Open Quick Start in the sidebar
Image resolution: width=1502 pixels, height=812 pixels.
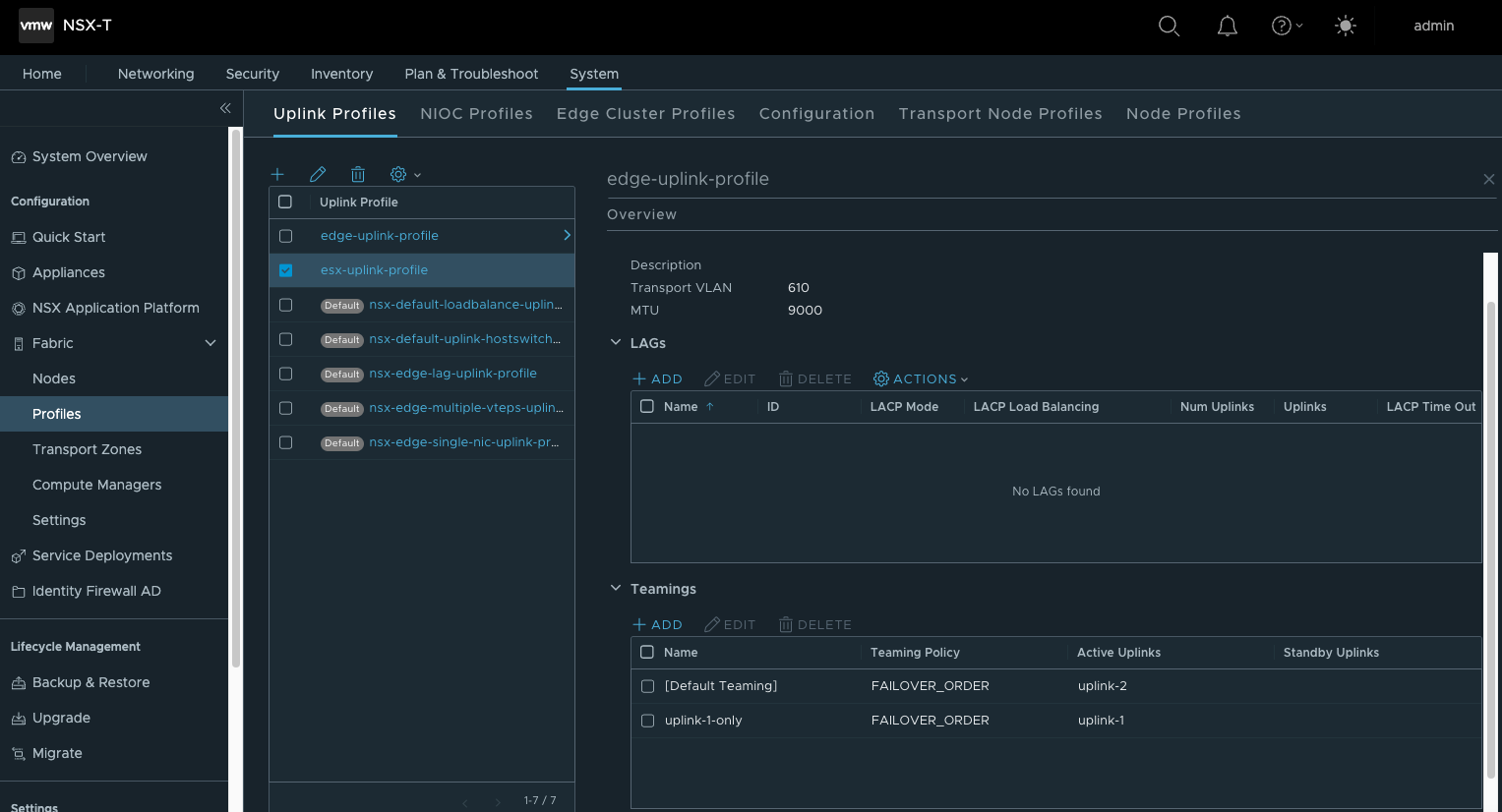click(69, 237)
